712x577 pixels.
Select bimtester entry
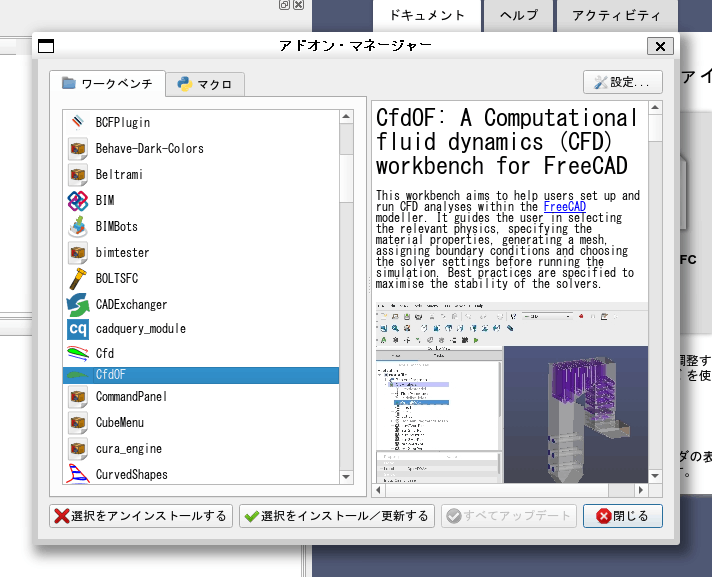pyautogui.click(x=201, y=252)
